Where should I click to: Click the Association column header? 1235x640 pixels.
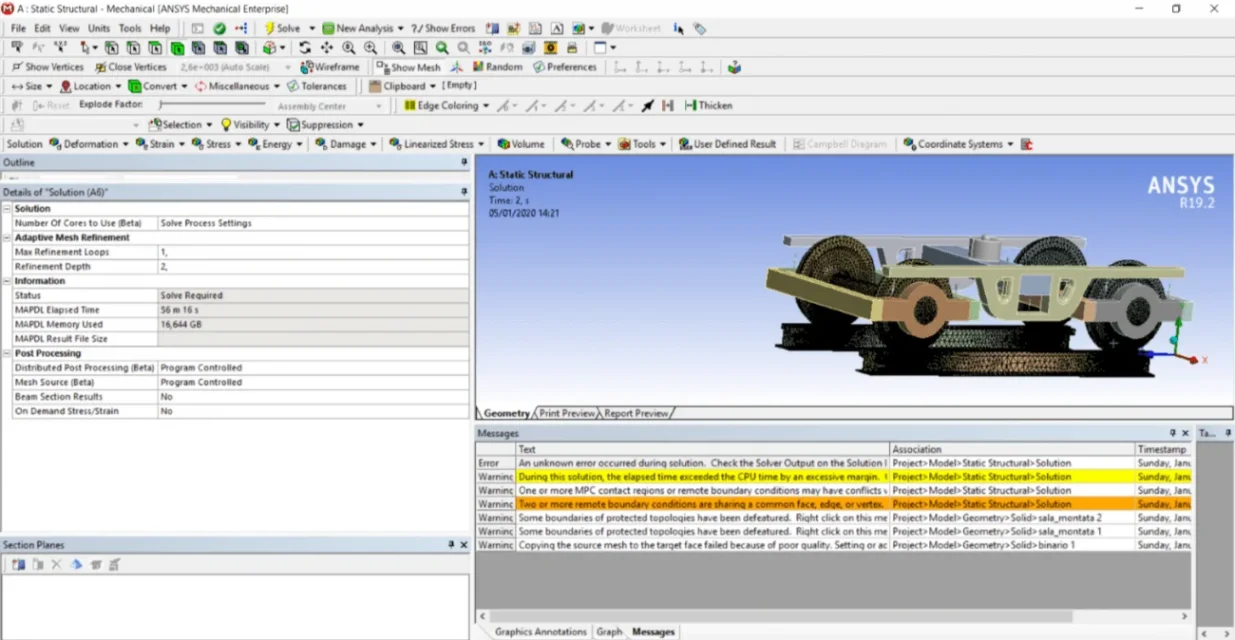[x=1012, y=449]
